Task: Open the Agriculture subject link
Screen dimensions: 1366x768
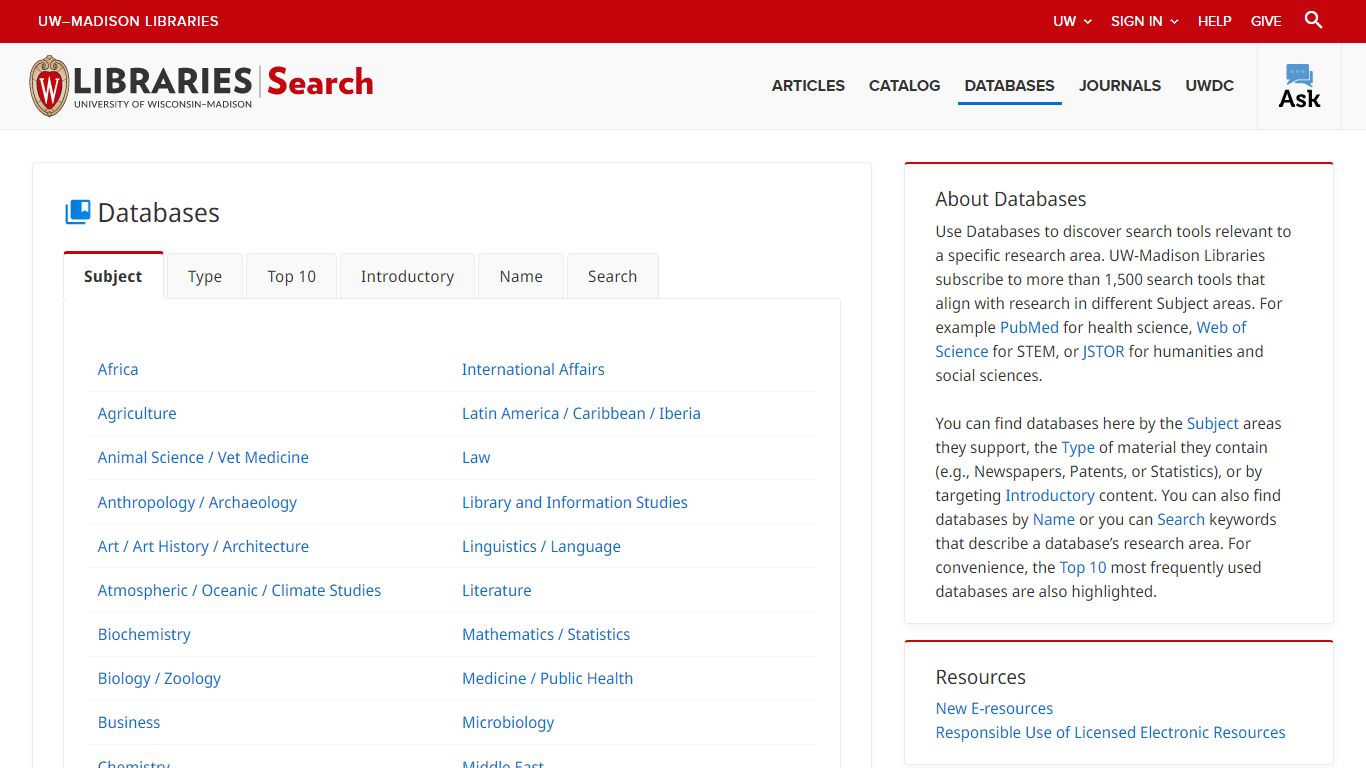Action: 137,413
